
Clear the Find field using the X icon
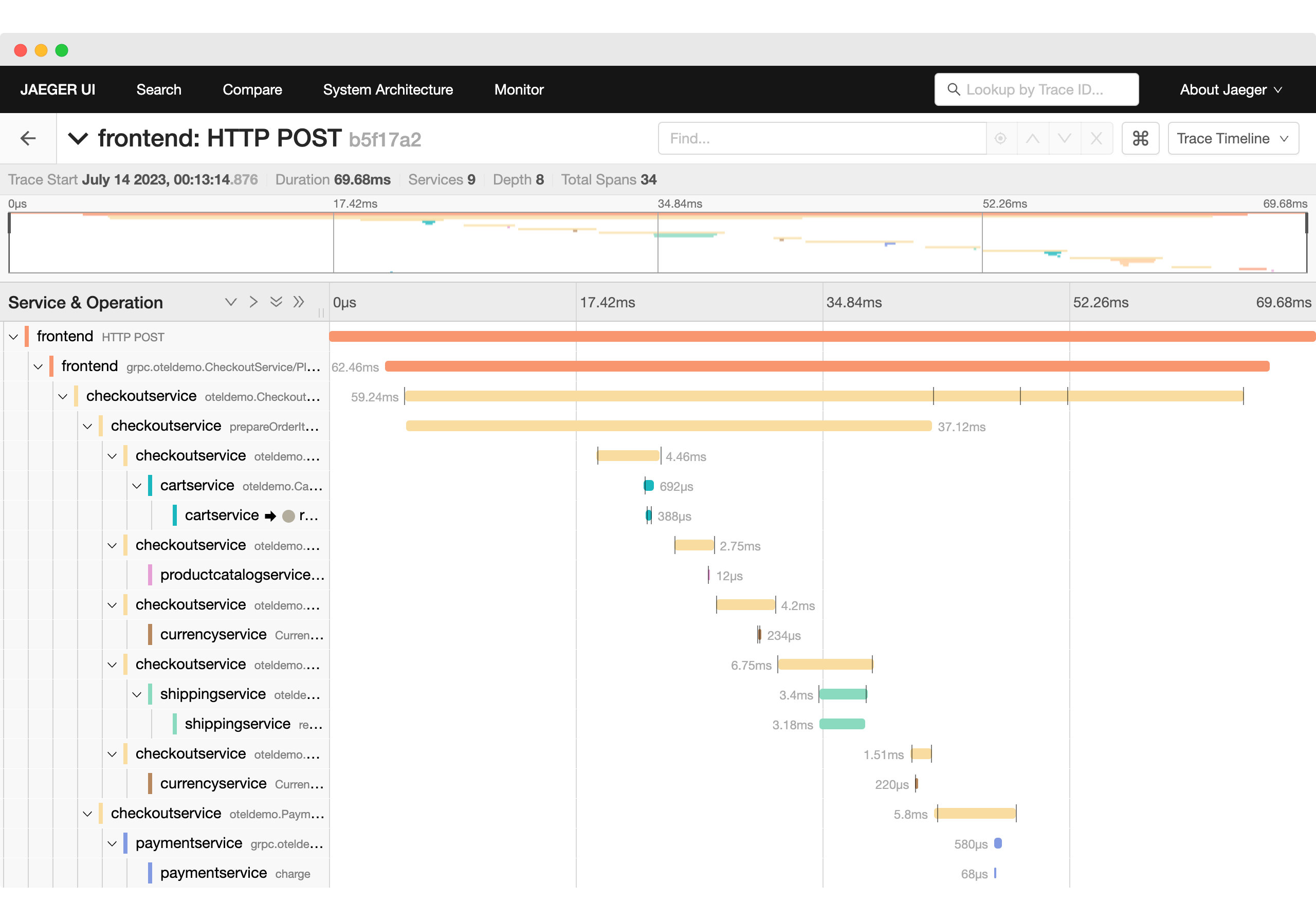pyautogui.click(x=1096, y=138)
